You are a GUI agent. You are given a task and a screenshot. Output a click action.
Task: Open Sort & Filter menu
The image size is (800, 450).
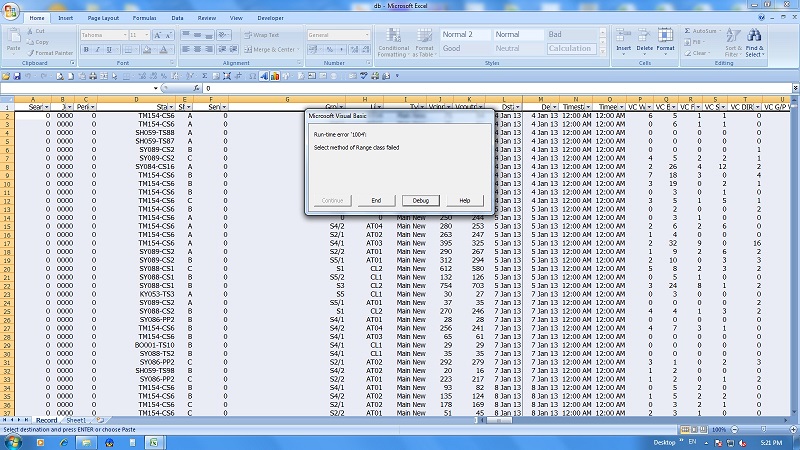pyautogui.click(x=733, y=42)
